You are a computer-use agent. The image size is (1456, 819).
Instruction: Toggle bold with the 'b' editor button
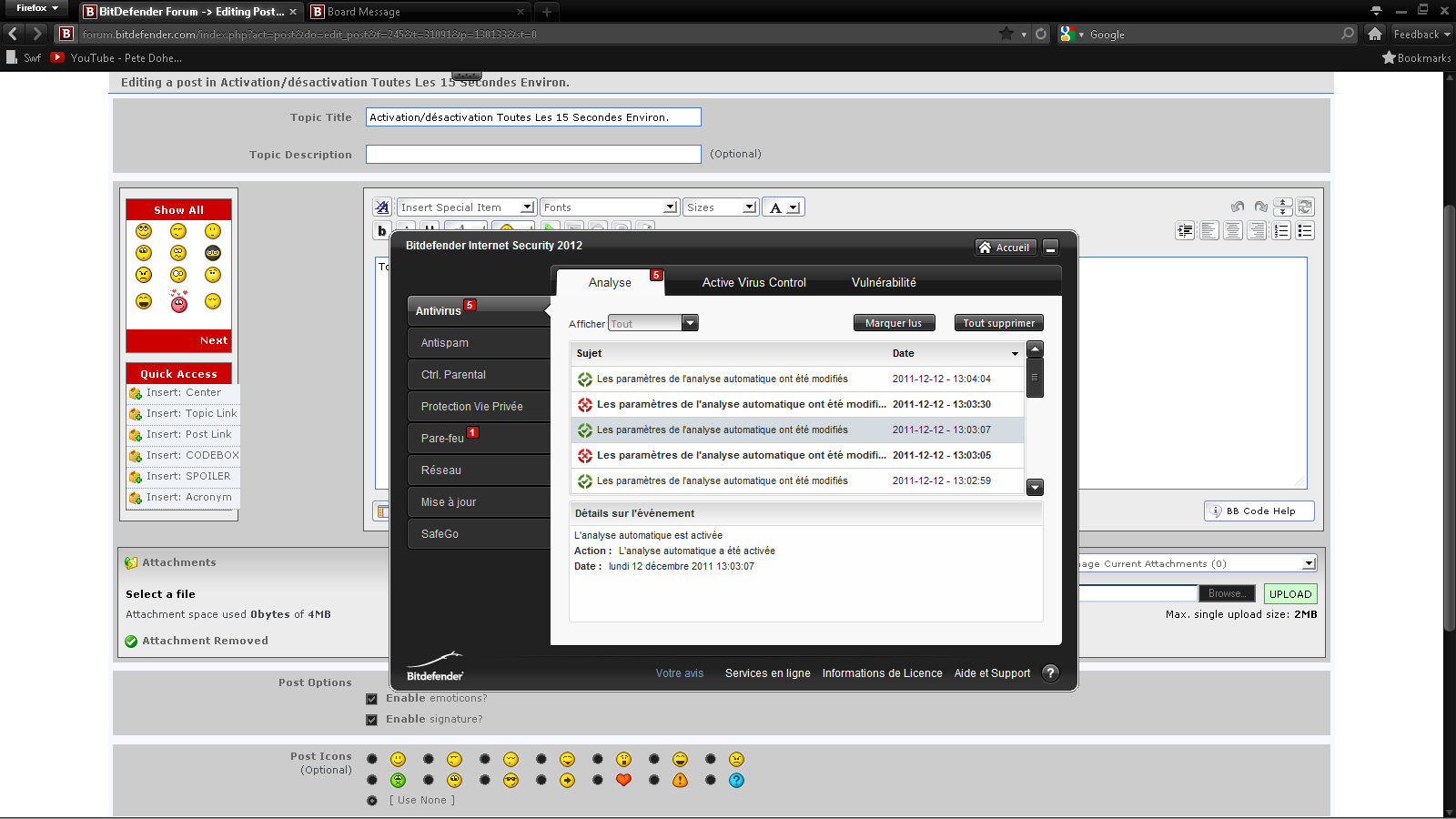point(382,231)
